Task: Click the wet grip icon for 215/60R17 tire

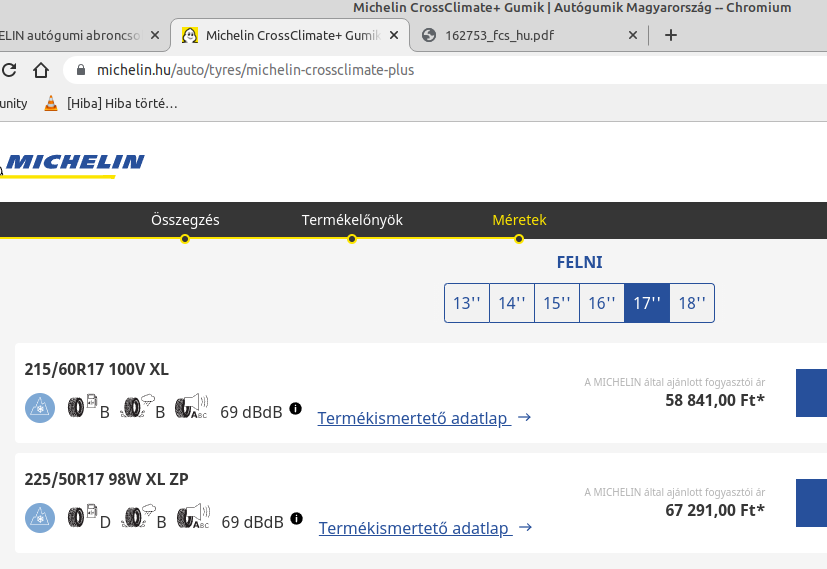Action: click(x=134, y=408)
